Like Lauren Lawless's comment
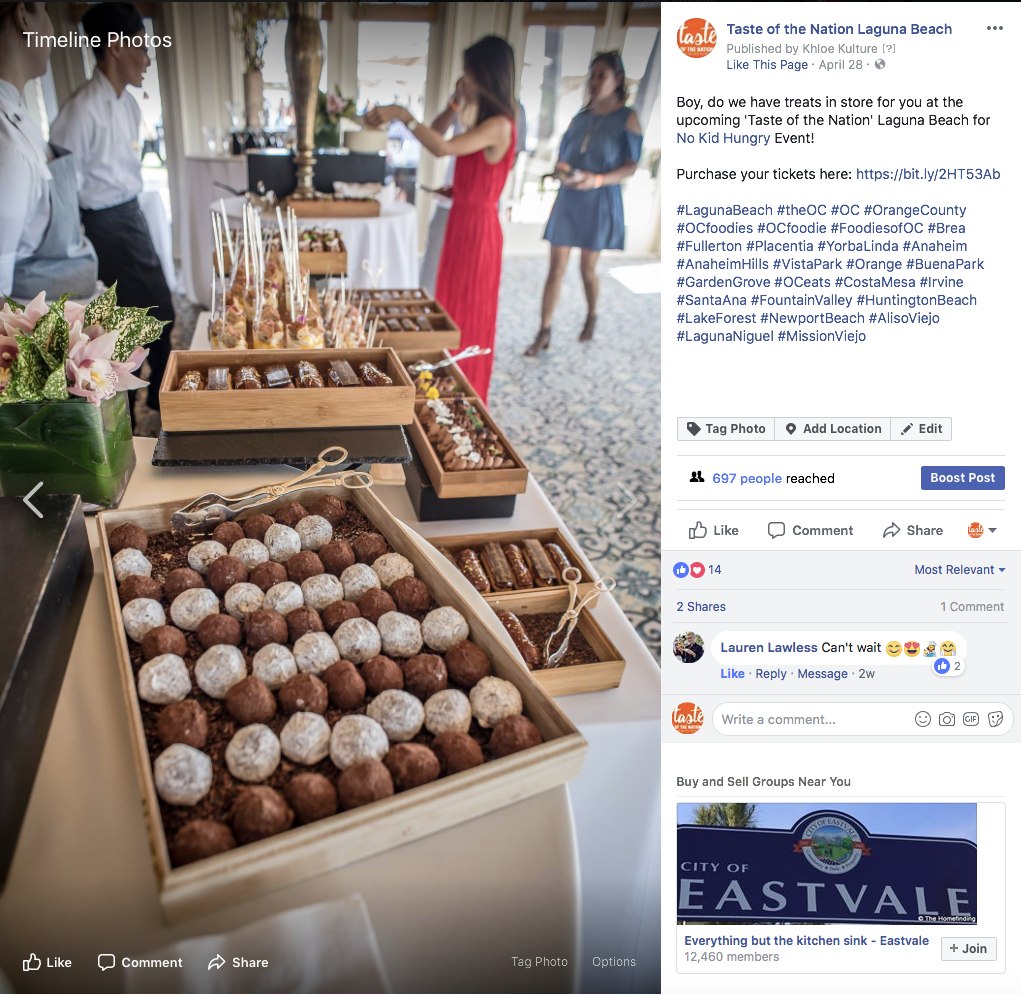This screenshot has width=1021, height=994. point(732,674)
